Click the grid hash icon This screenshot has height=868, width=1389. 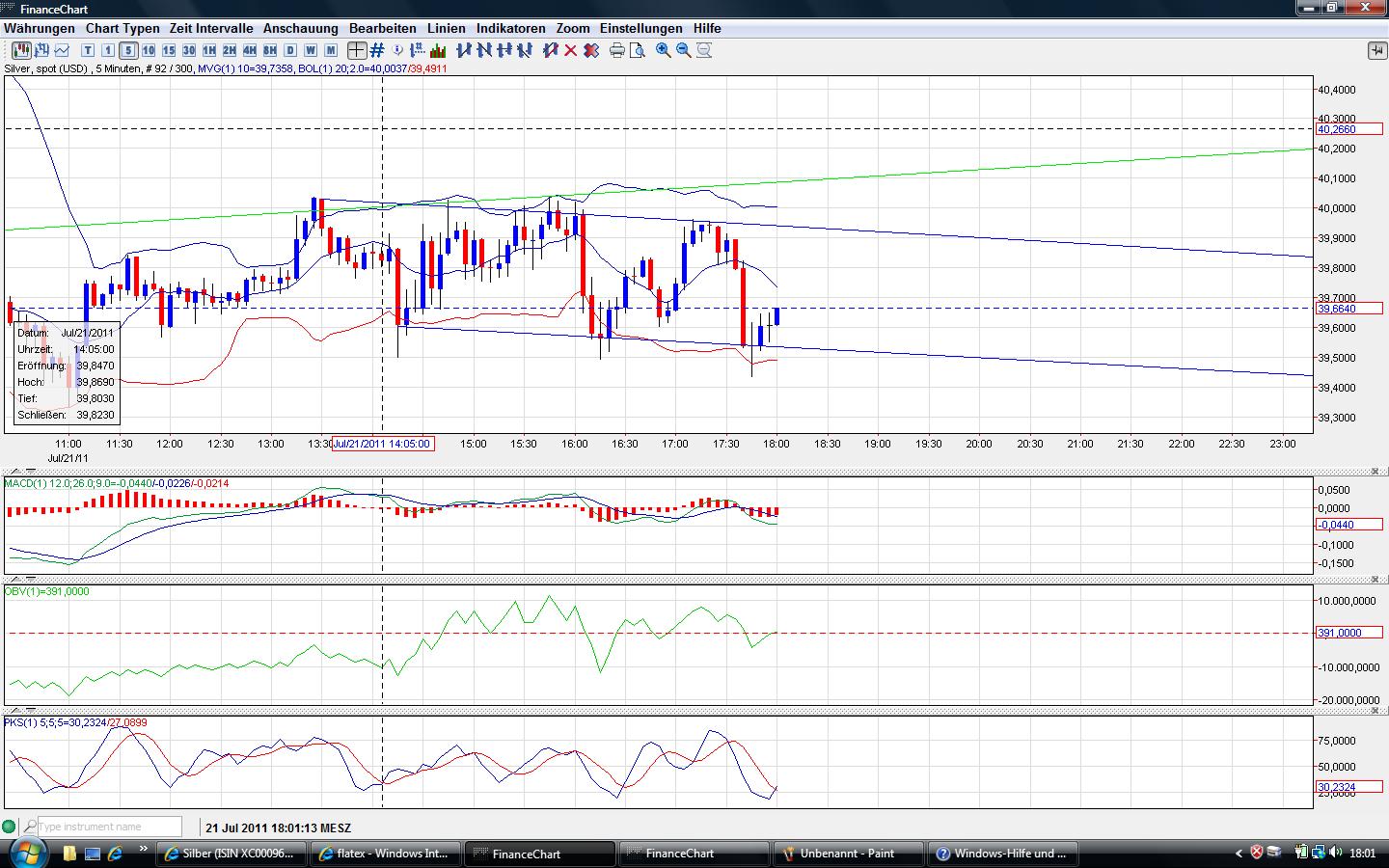(x=377, y=50)
